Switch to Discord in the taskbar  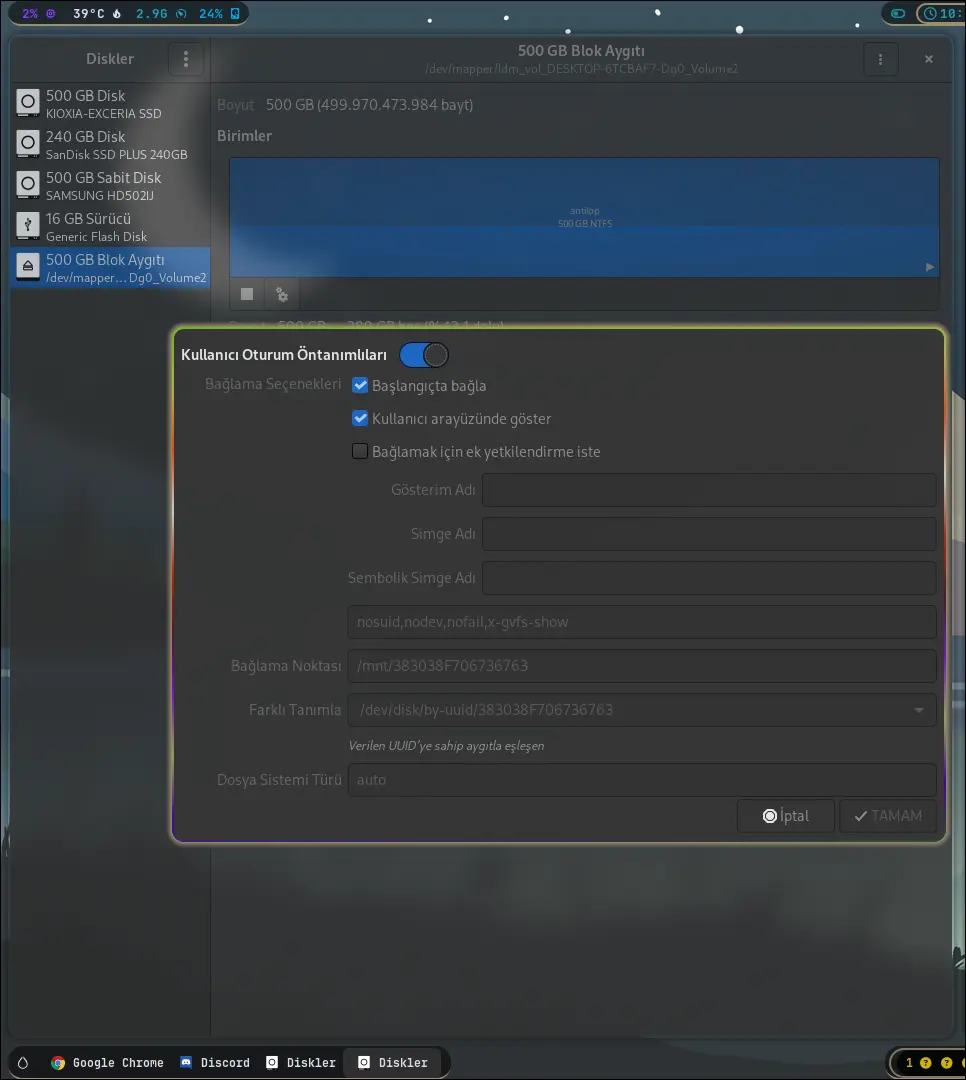[214, 1063]
